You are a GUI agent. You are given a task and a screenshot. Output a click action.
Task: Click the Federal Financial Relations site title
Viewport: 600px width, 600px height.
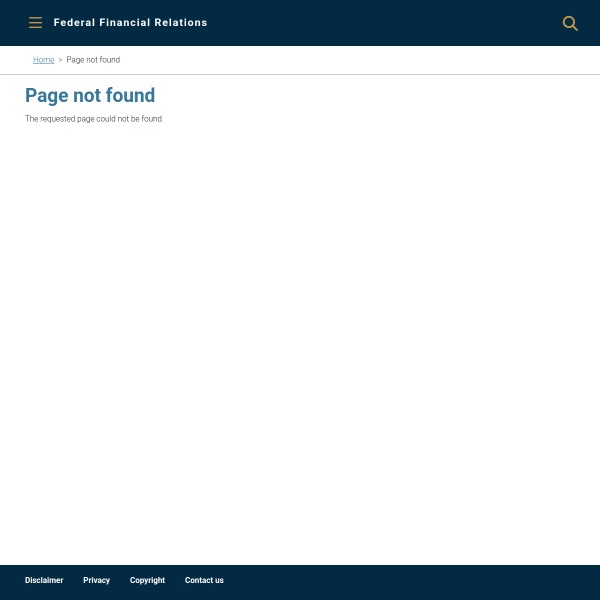pos(130,23)
